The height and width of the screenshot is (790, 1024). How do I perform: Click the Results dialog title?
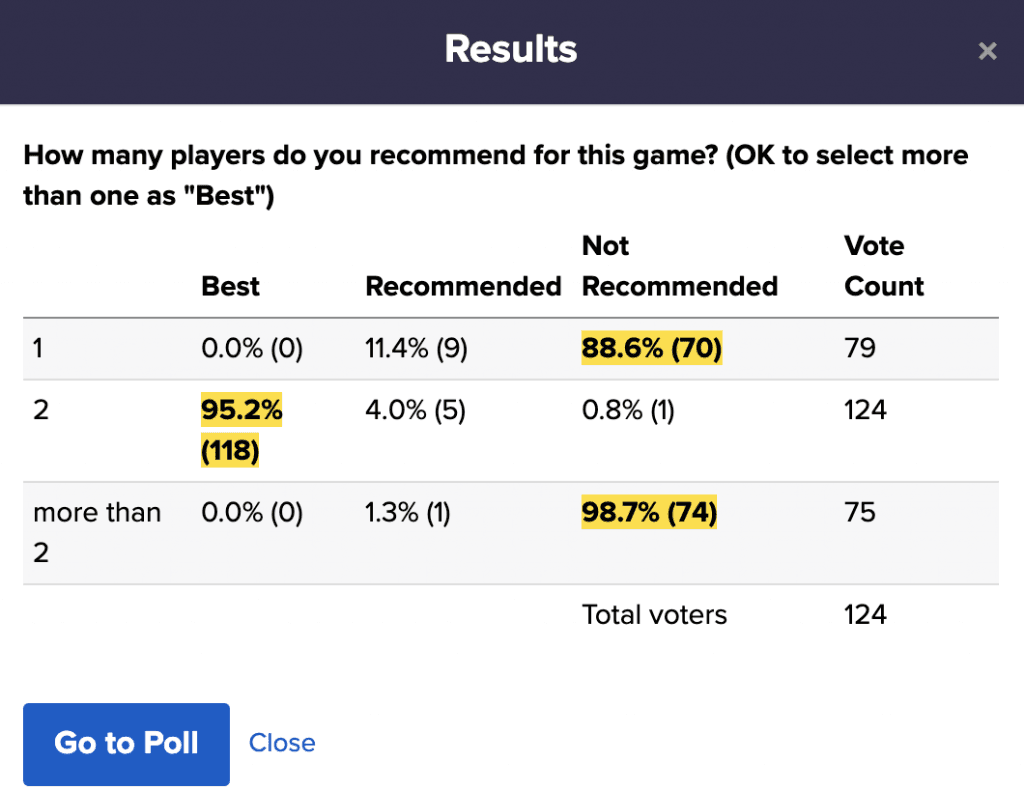(x=511, y=49)
